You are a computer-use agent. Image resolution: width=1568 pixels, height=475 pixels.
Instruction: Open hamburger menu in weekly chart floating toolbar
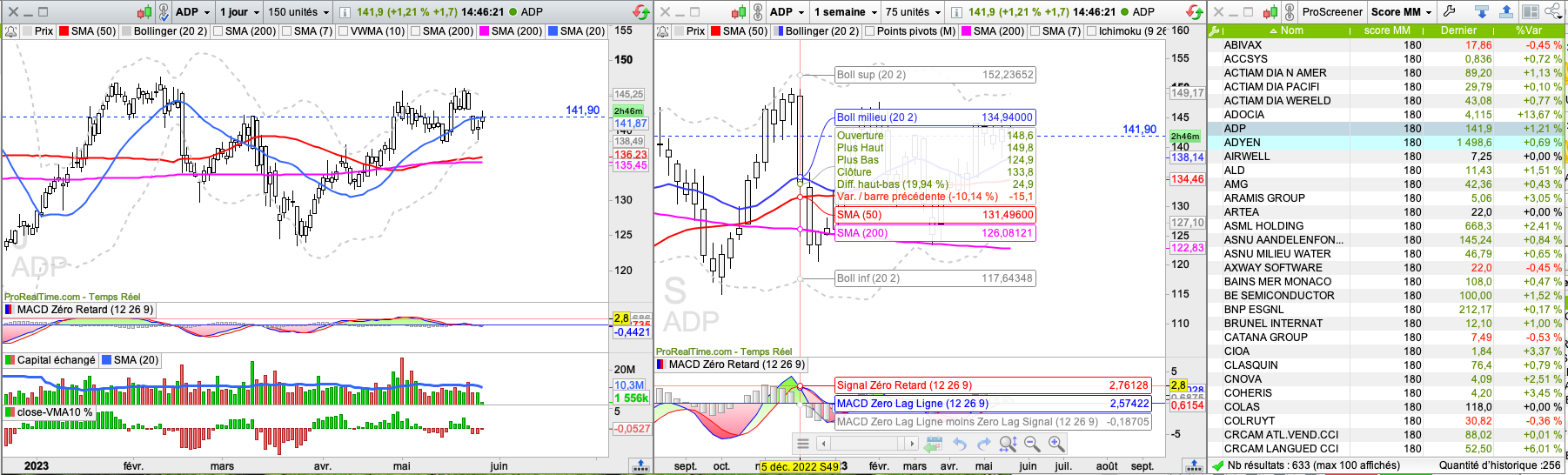(x=803, y=444)
